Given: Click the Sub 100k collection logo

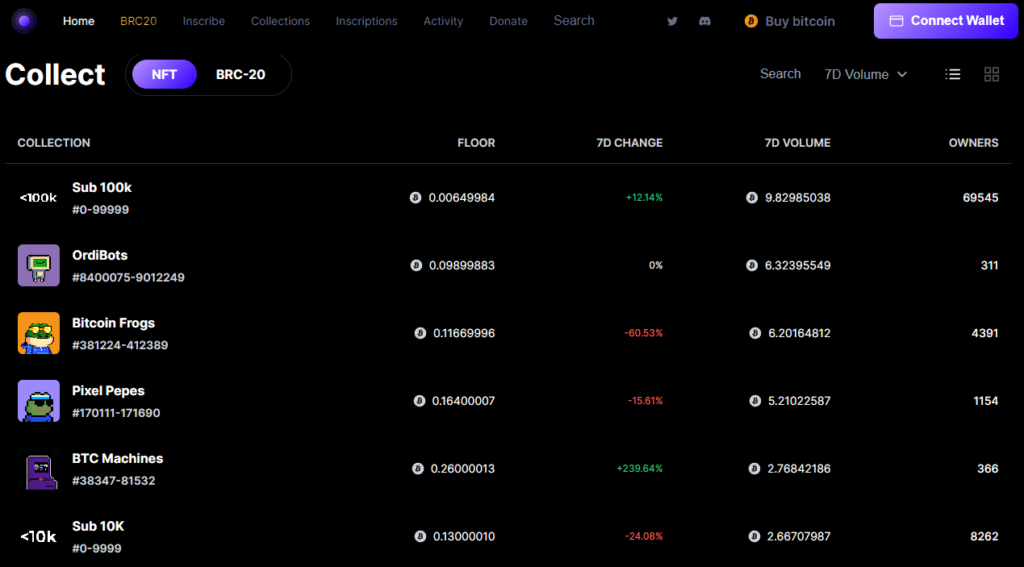Looking at the screenshot, I should (39, 198).
